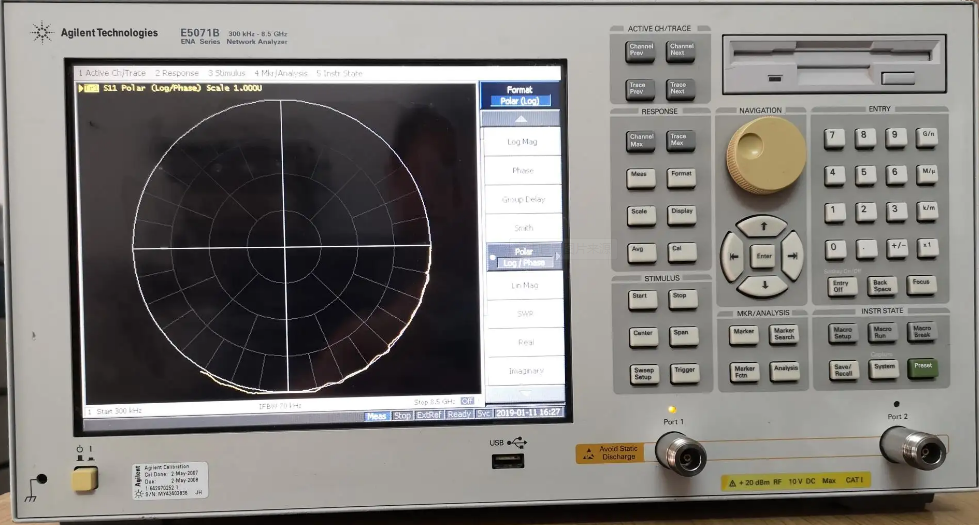Open the 1 Active Ch/Trace menu

(112, 73)
